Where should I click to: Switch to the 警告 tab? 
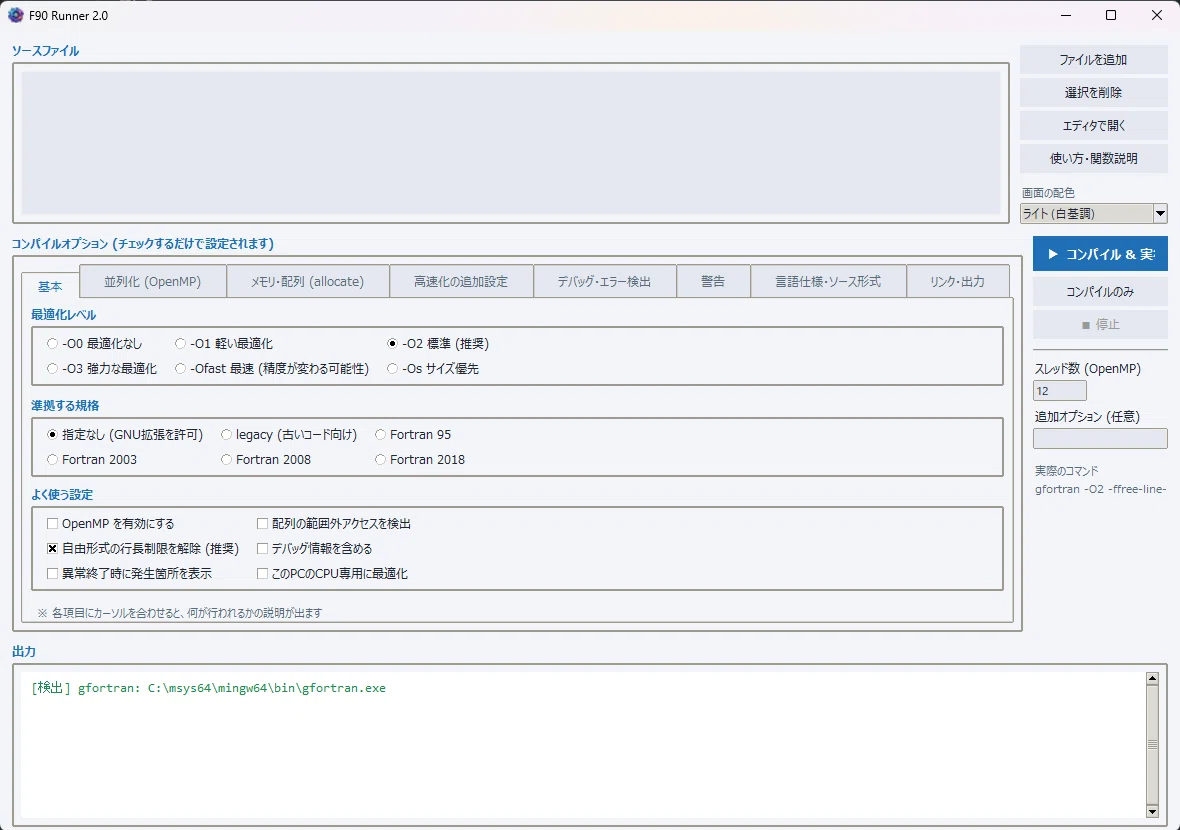click(713, 281)
